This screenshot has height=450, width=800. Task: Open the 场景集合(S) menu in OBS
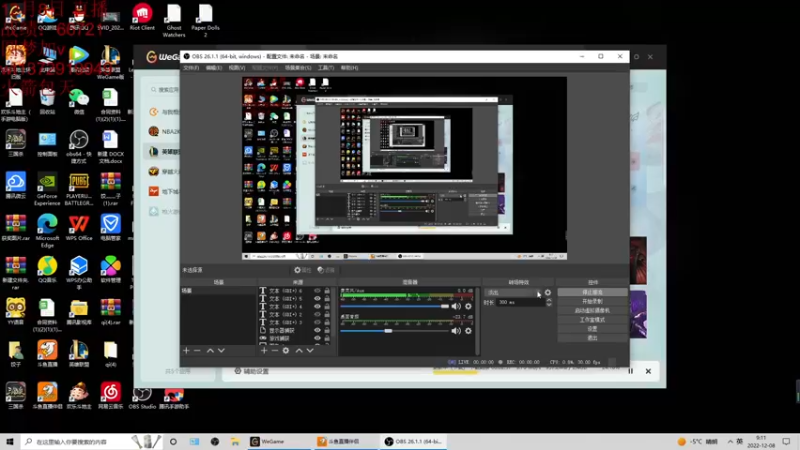298,68
